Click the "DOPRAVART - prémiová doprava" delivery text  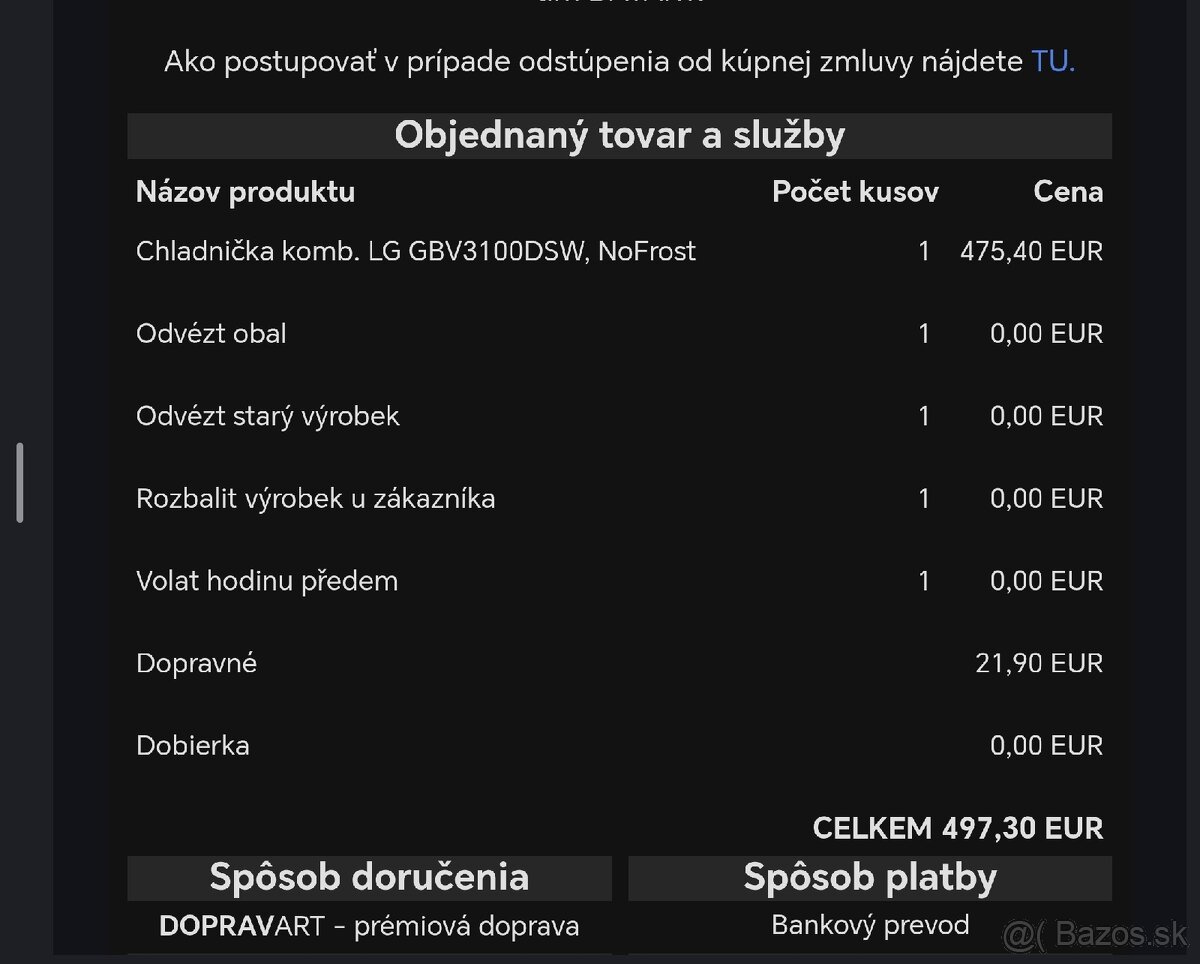coord(369,926)
